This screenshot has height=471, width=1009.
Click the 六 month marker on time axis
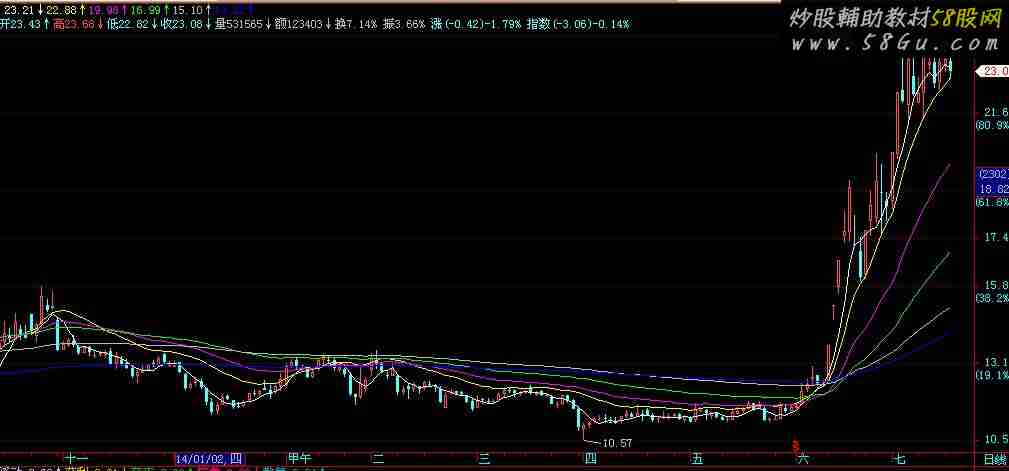[803, 459]
